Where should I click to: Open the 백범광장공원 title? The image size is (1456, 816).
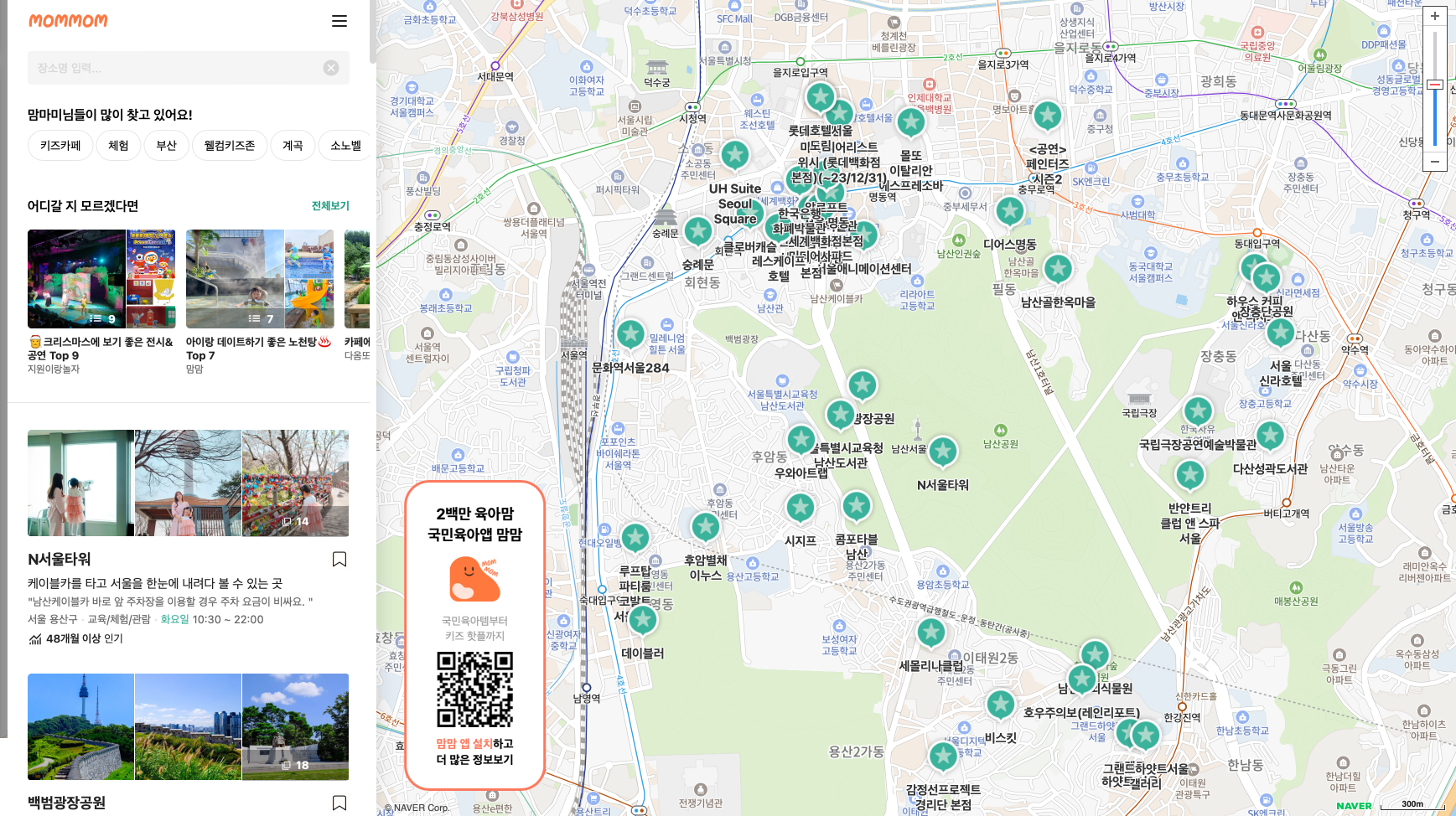[x=66, y=803]
